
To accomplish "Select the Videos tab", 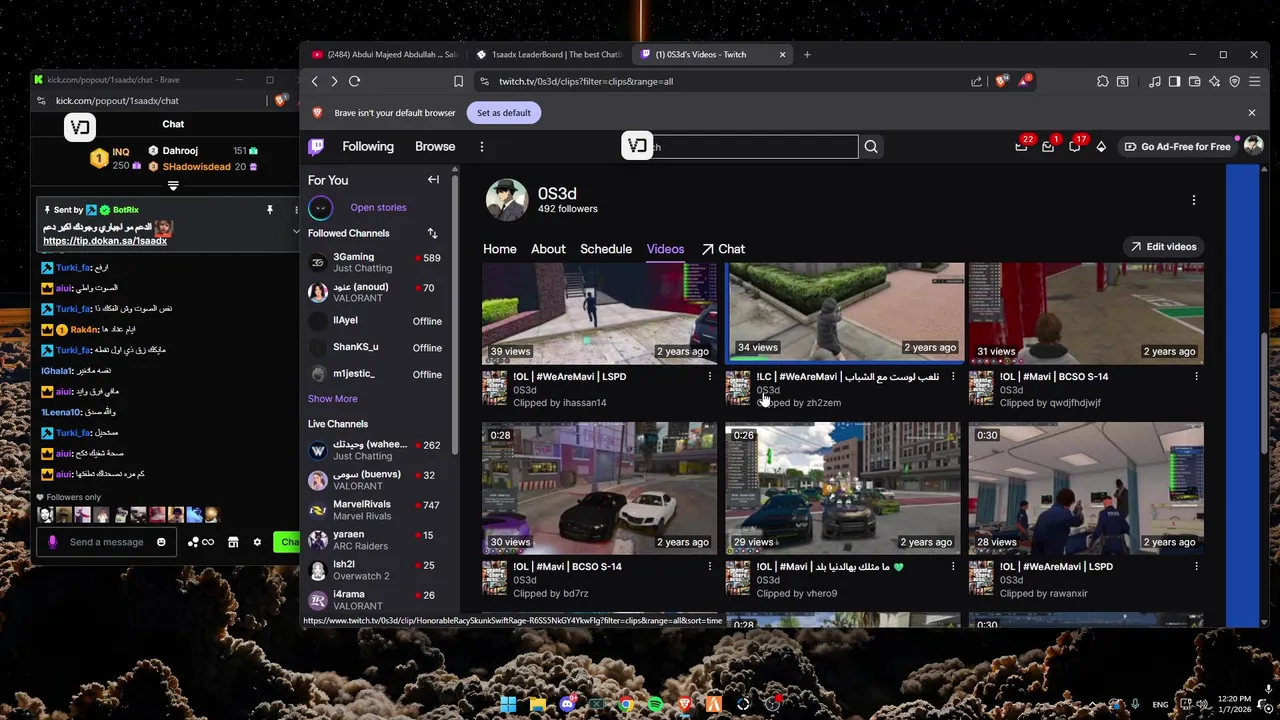I will pos(665,249).
